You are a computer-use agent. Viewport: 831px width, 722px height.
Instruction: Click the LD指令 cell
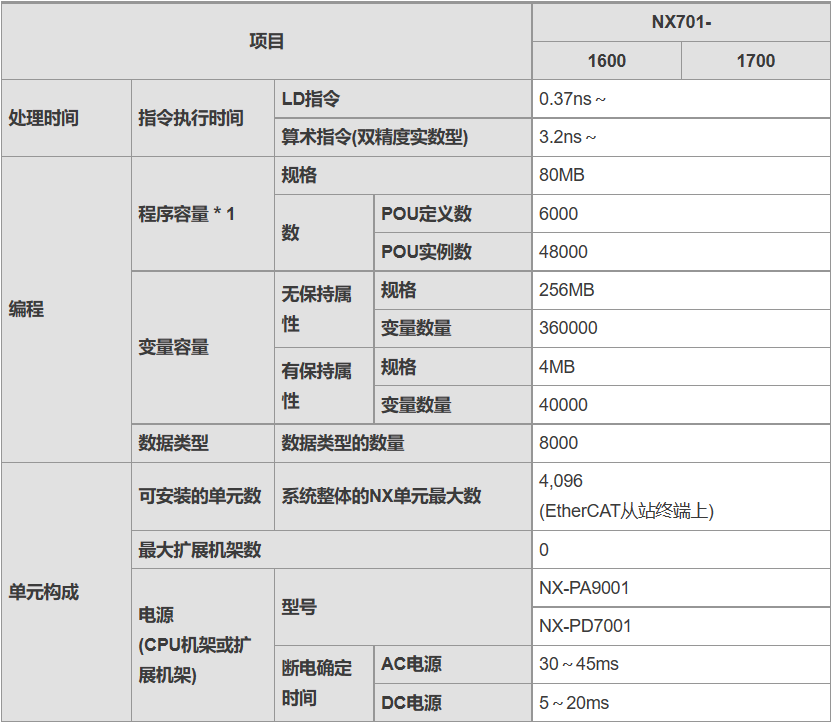point(311,99)
